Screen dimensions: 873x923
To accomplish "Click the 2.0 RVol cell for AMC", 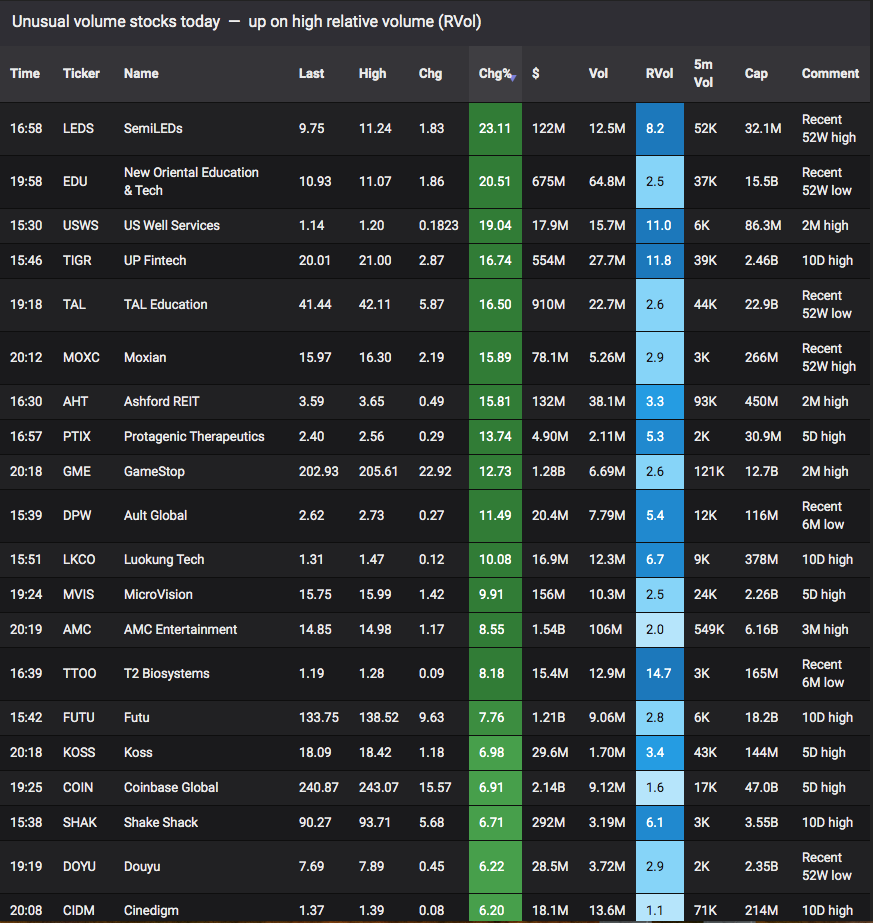I will point(659,629).
